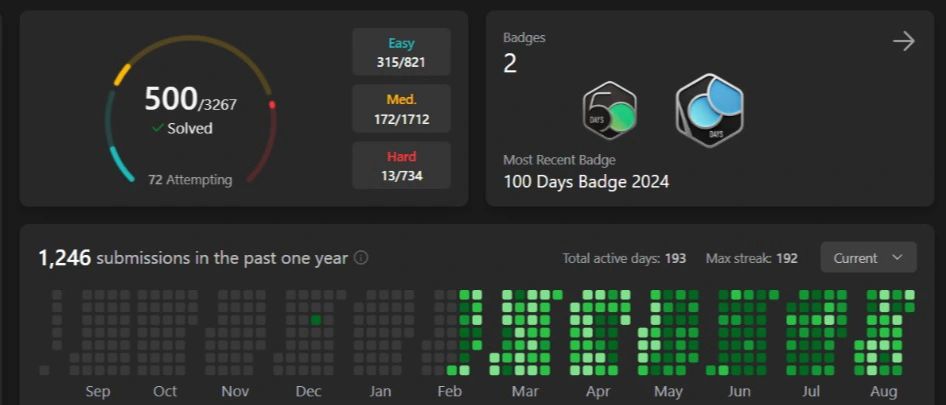
Task: Select the Hard 13/734 stat box
Action: point(401,166)
